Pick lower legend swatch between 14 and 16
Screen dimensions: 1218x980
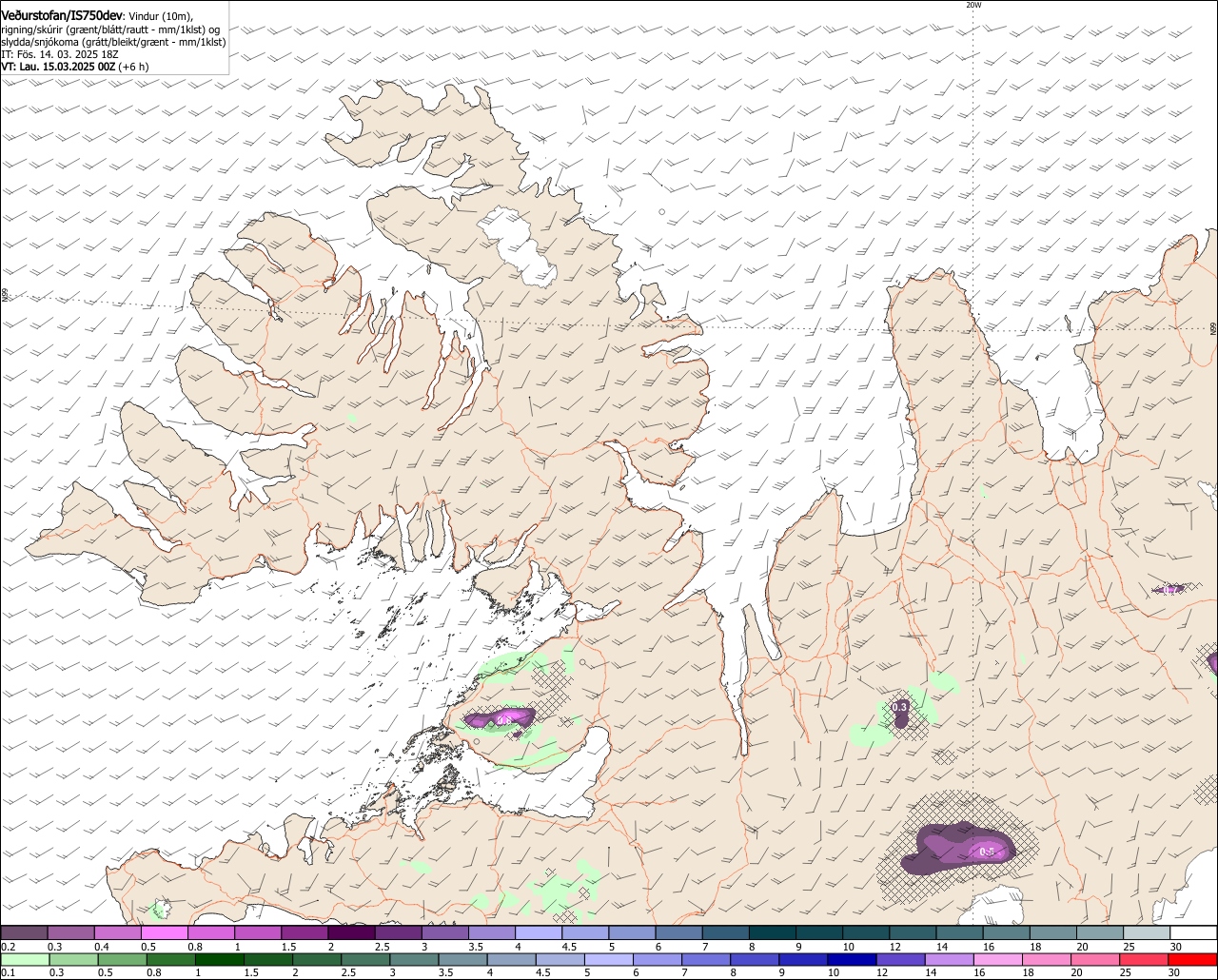950,959
